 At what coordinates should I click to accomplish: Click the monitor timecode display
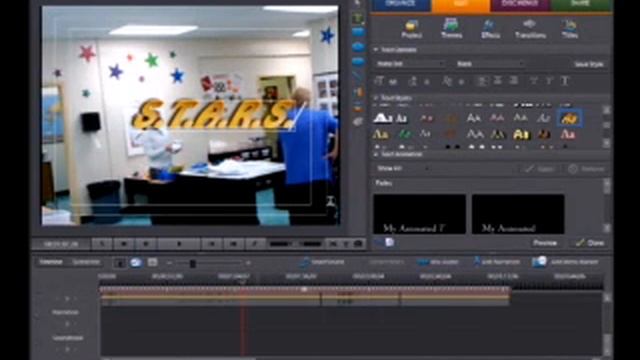61,244
